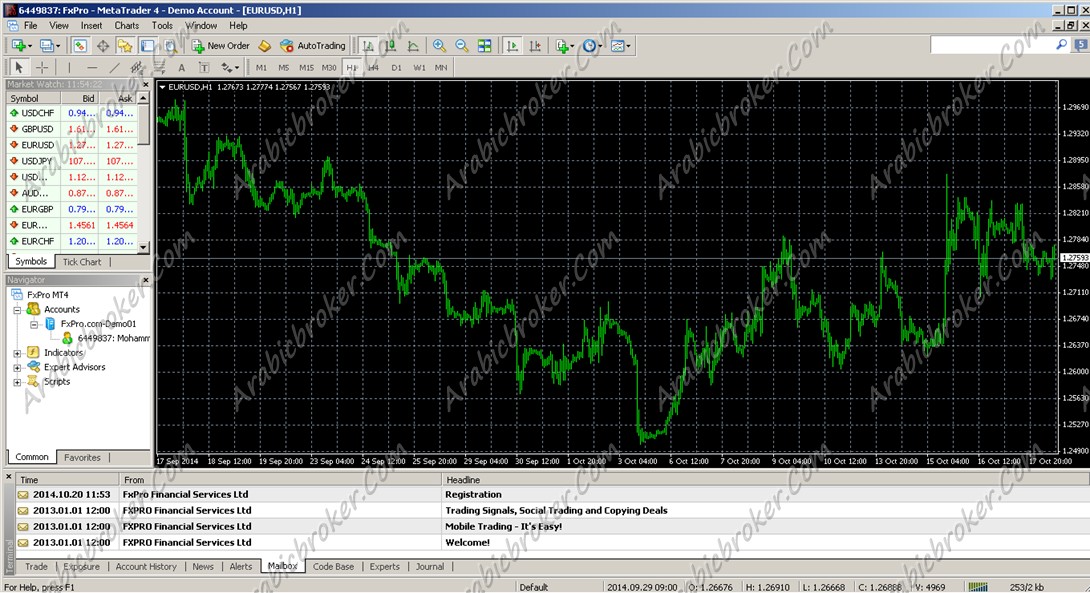
Task: Switch to the Account History tab
Action: [x=146, y=567]
